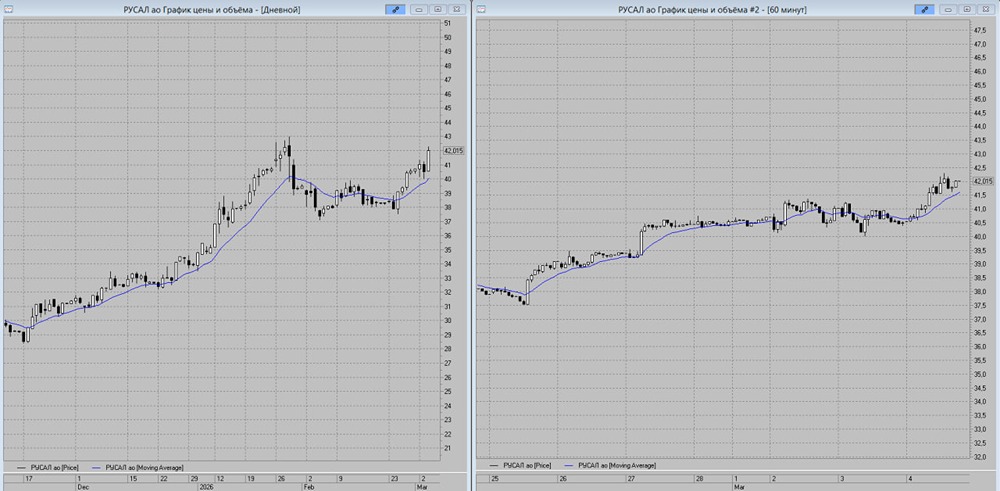Maximize the daily РУСАЛ chart window
Viewport: 1000px width, 491px height.
click(438, 9)
